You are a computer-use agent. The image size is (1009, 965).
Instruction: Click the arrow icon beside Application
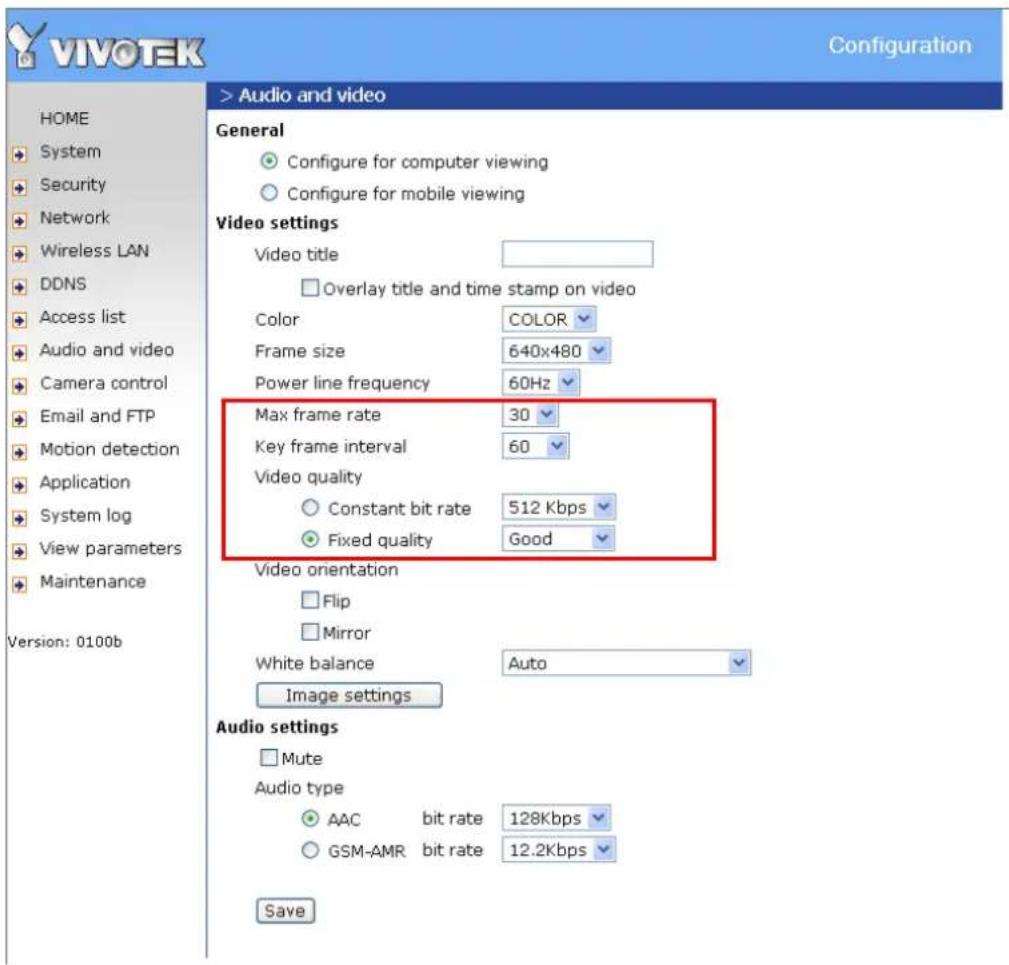pyautogui.click(x=20, y=485)
